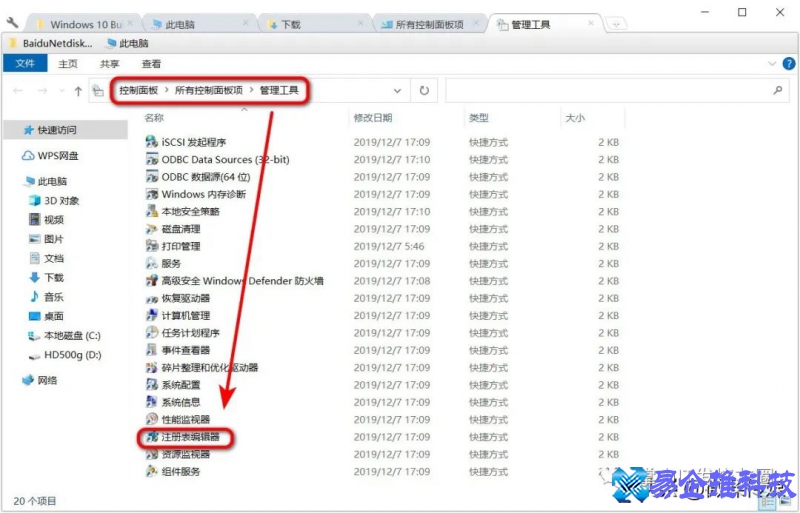The height and width of the screenshot is (513, 800).
Task: Click the 恢复驱动器 icon
Action: [152, 298]
